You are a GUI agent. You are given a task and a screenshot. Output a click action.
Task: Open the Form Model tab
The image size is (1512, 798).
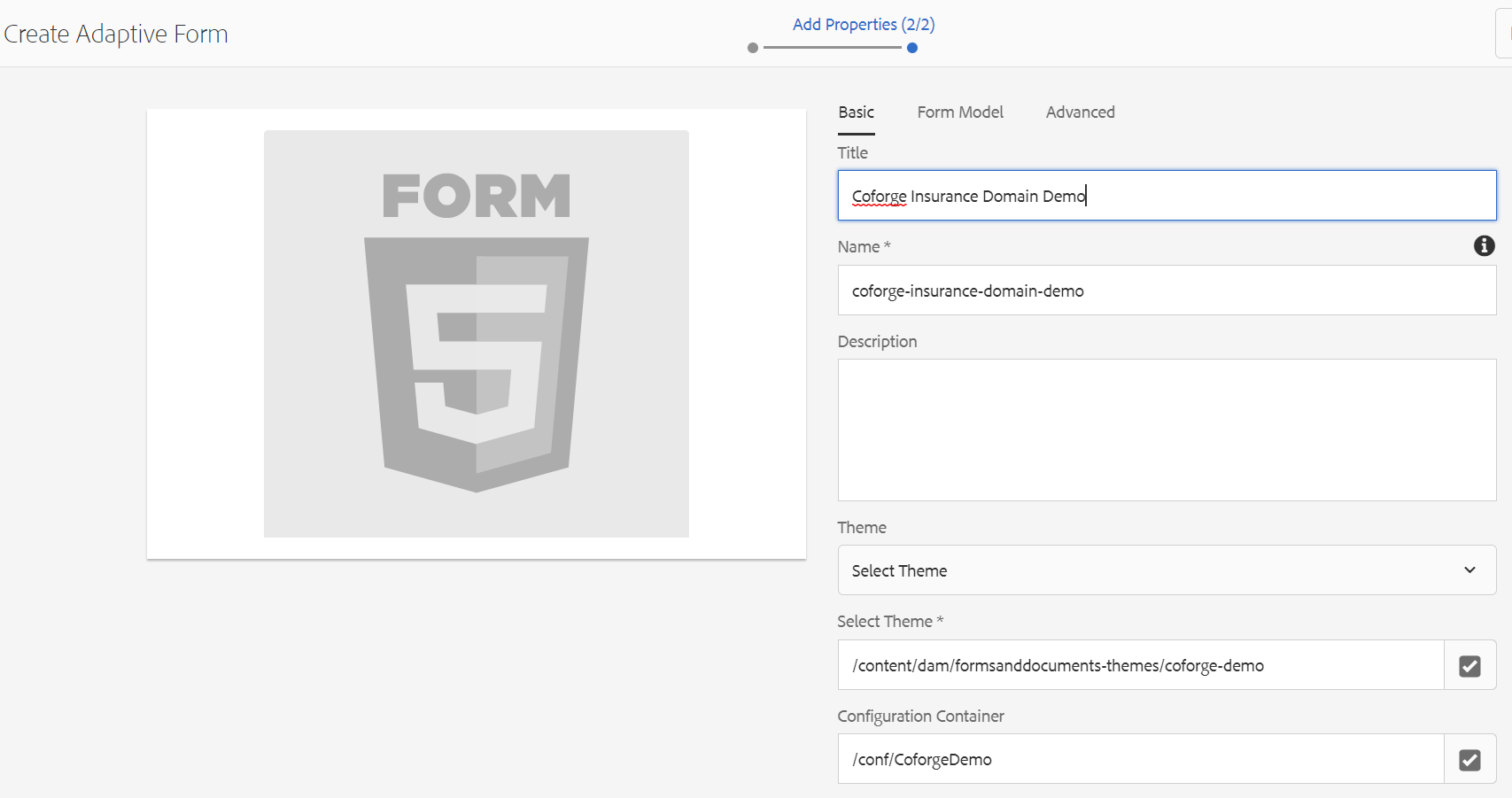coord(960,112)
